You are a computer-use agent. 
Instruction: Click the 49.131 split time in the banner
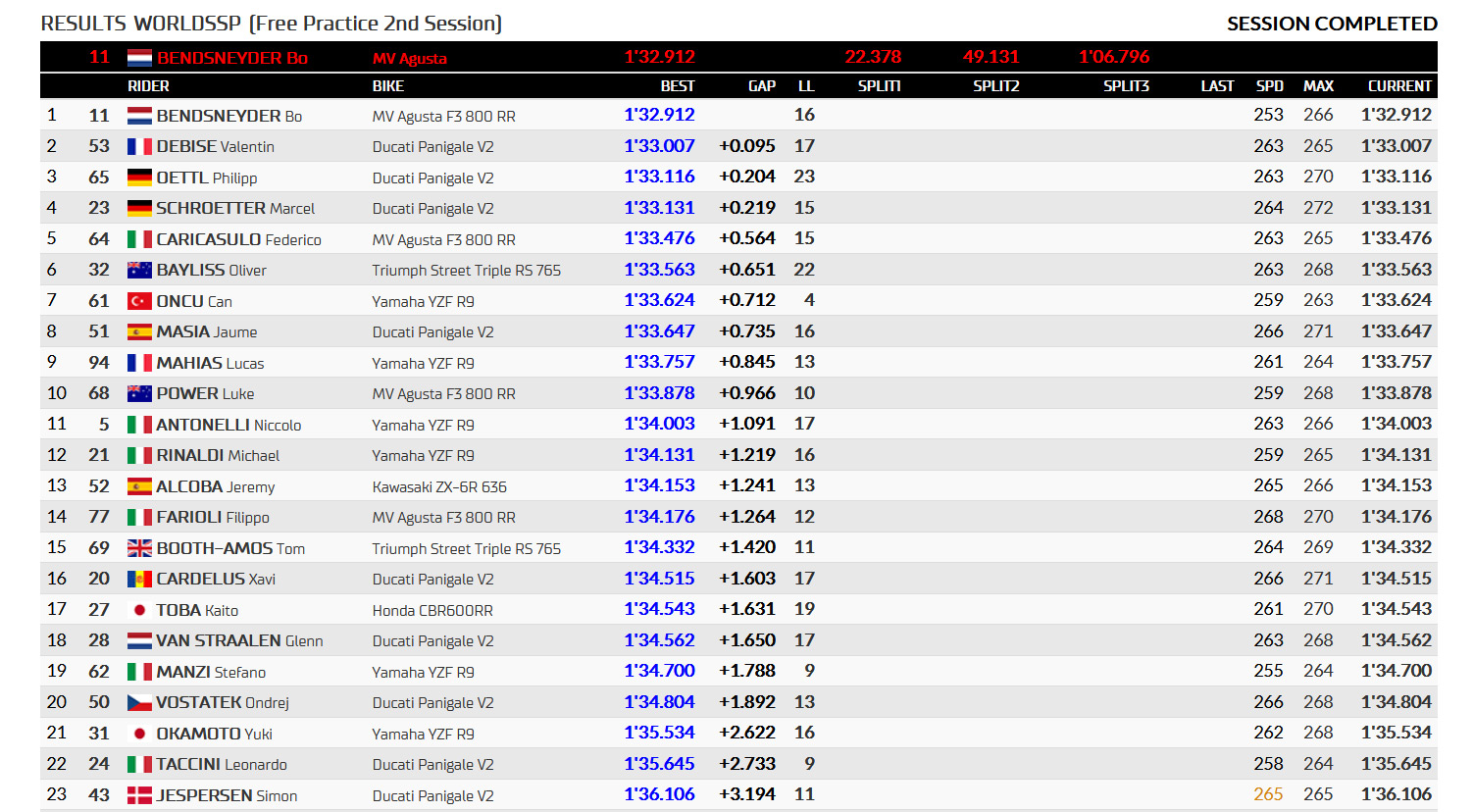point(991,57)
